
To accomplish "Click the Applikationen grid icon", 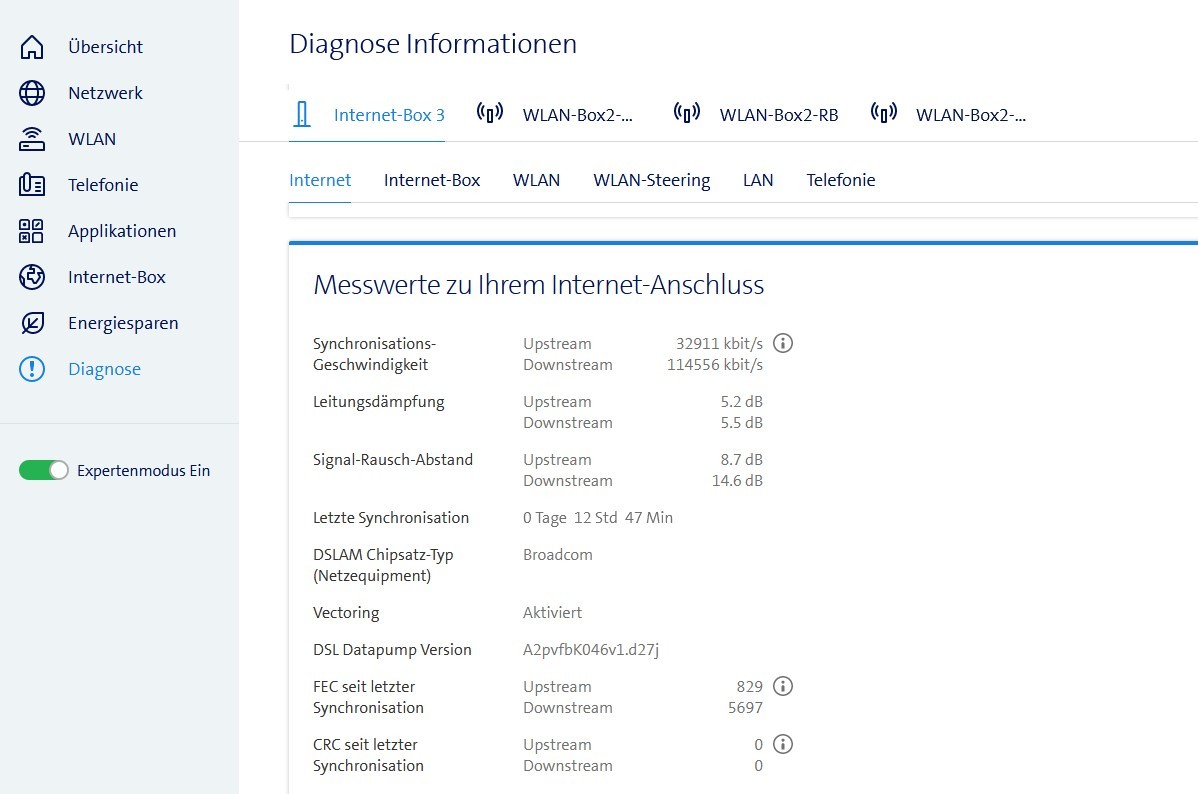I will 32,231.
